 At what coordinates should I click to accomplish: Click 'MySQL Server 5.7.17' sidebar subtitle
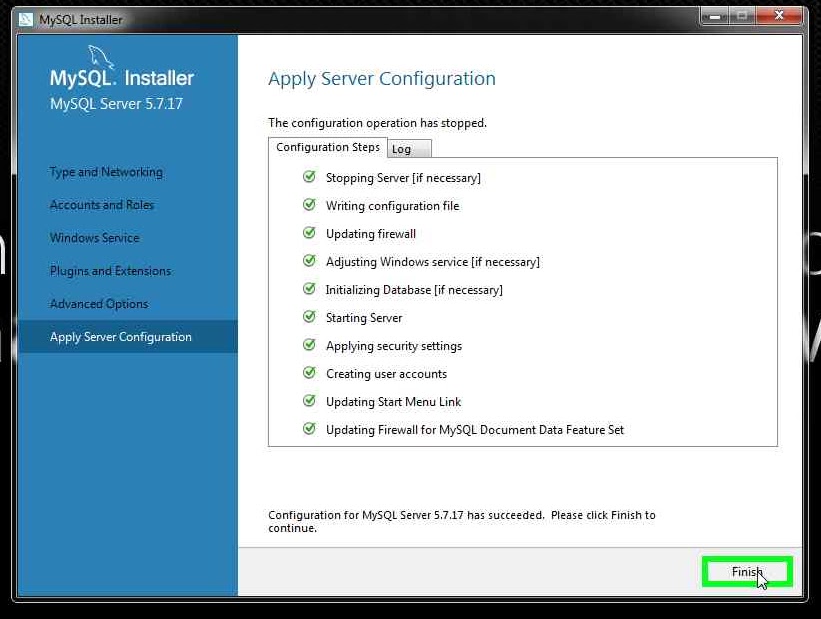(x=116, y=104)
